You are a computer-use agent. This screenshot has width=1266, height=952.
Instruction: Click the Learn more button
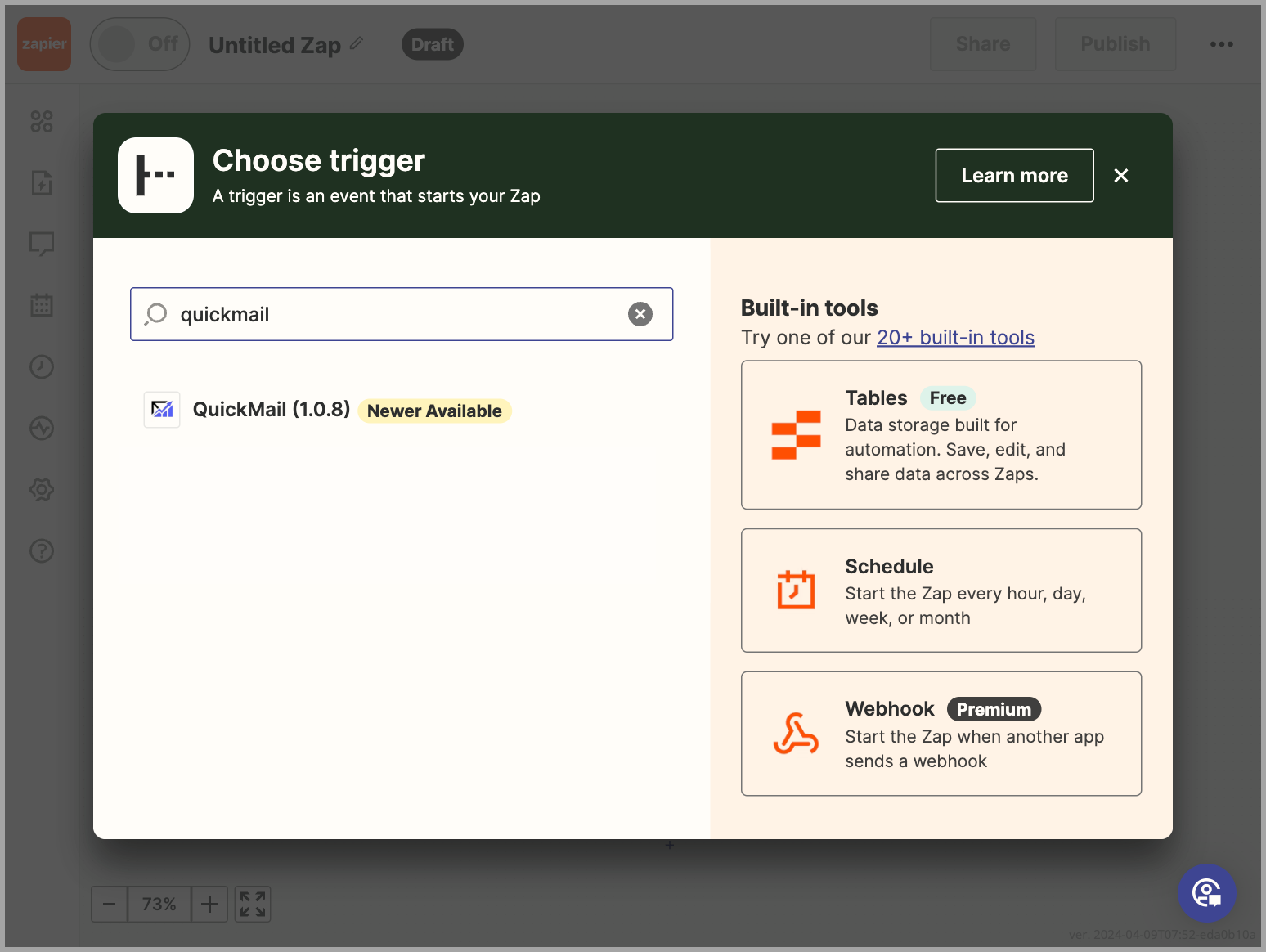coord(1015,175)
